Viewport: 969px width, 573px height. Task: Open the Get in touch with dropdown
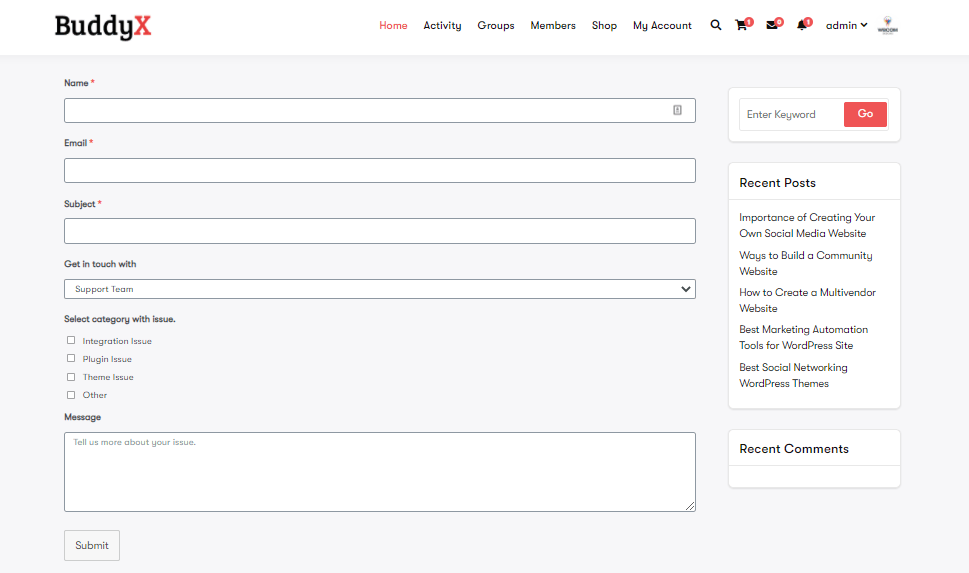pos(379,289)
